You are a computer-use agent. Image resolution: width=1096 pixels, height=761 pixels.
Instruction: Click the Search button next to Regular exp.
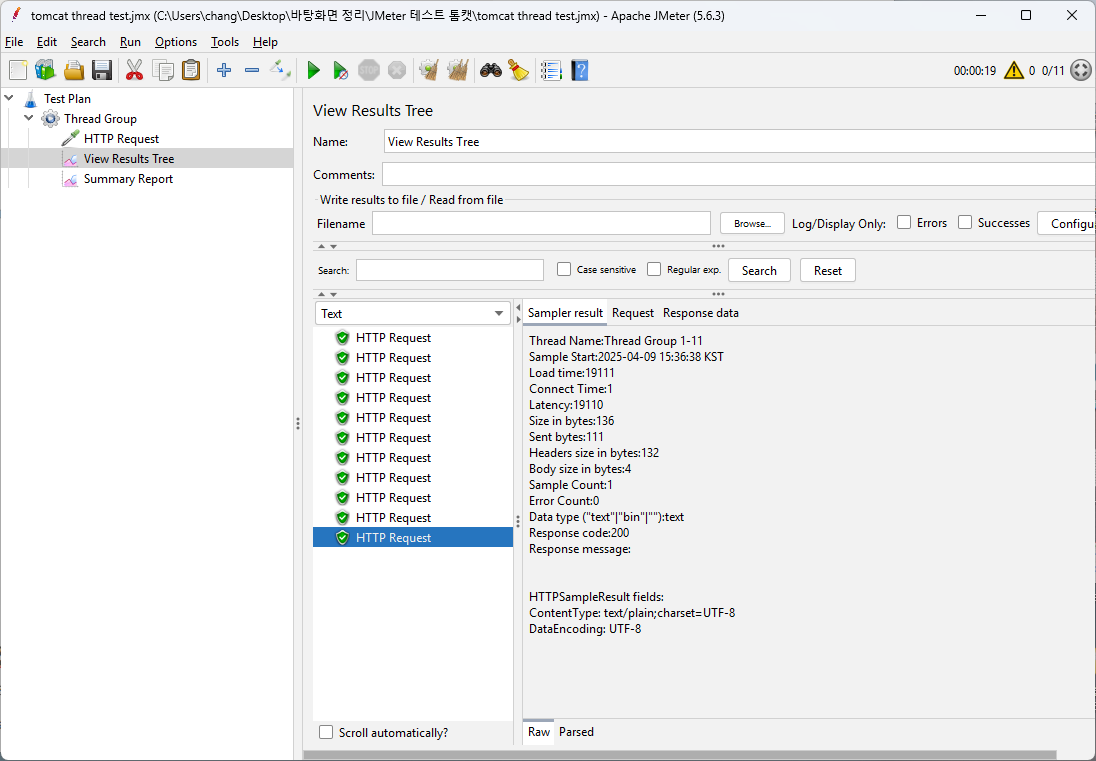click(759, 270)
